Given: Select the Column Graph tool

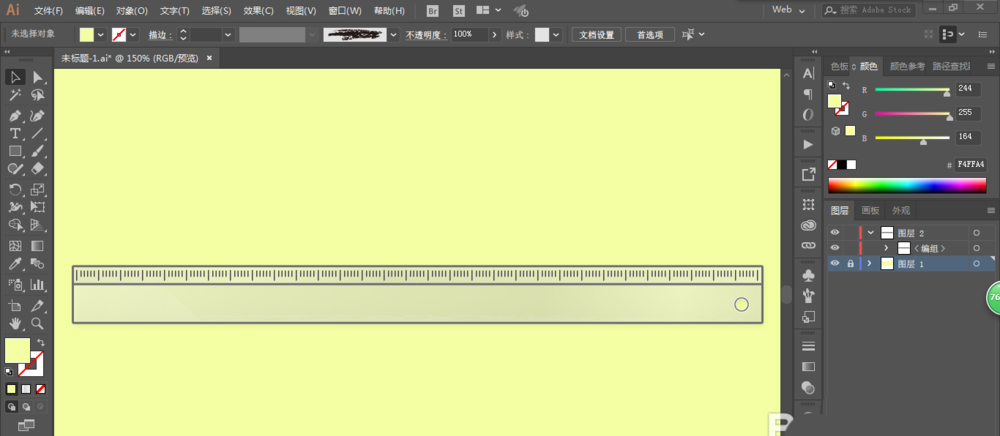Looking at the screenshot, I should (x=38, y=284).
